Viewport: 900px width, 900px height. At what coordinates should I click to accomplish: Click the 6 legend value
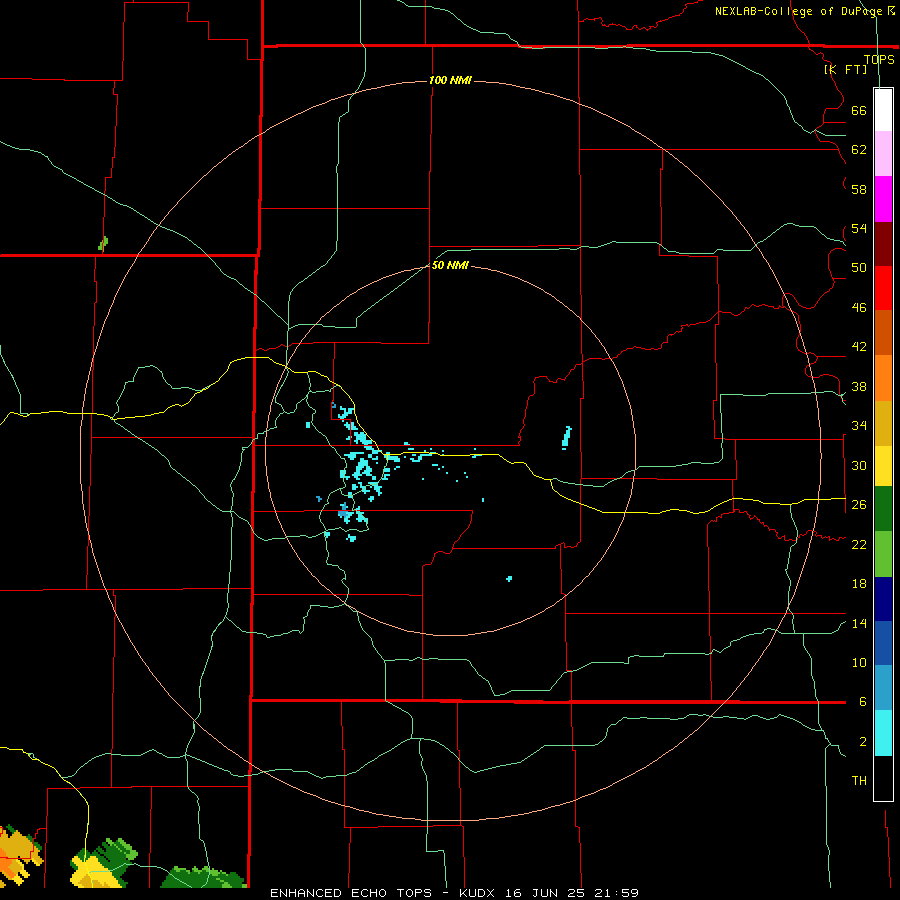tap(863, 702)
